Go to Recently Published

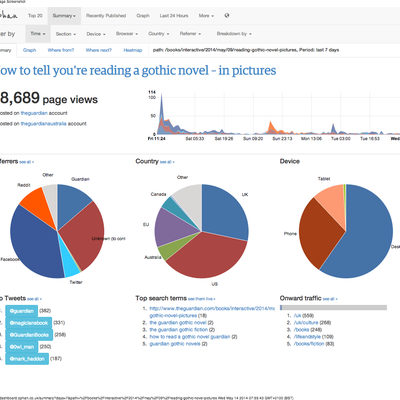(x=106, y=16)
